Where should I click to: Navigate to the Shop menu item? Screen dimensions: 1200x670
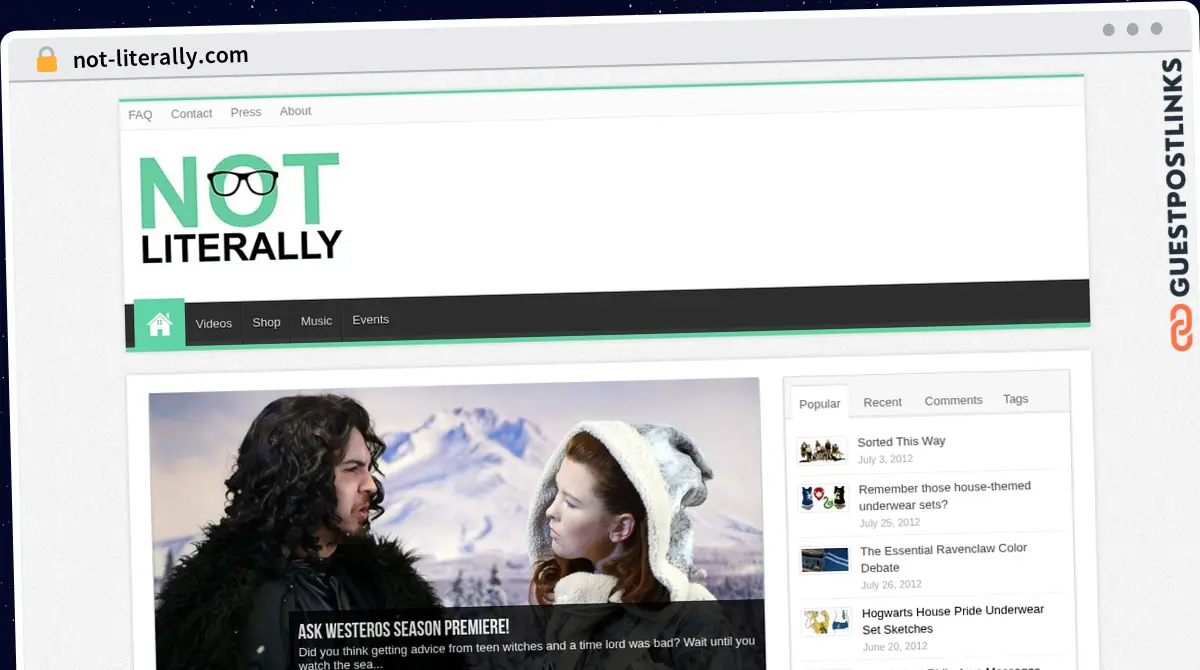[x=266, y=321]
